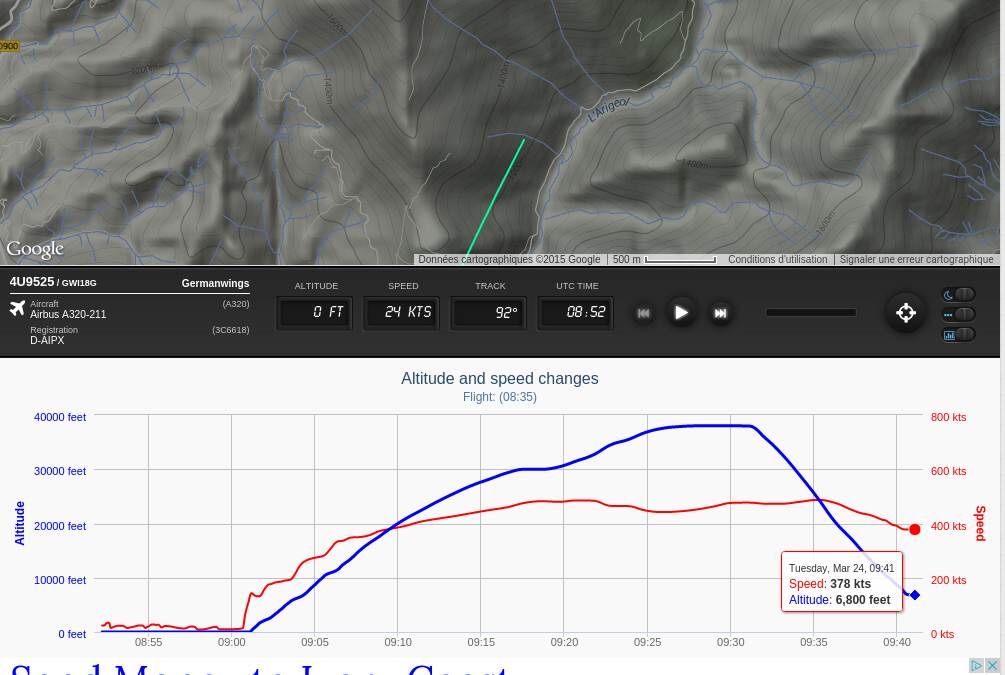Open Conditions d'utilisation link
Screen dimensions: 1005x675
pos(777,260)
